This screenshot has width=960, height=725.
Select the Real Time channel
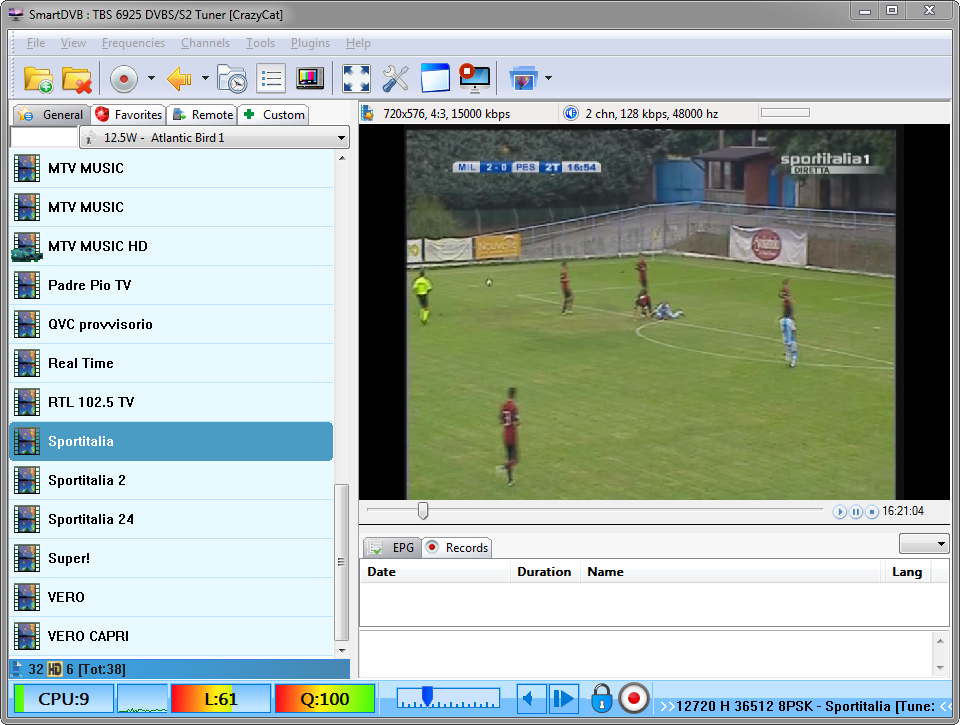point(171,363)
